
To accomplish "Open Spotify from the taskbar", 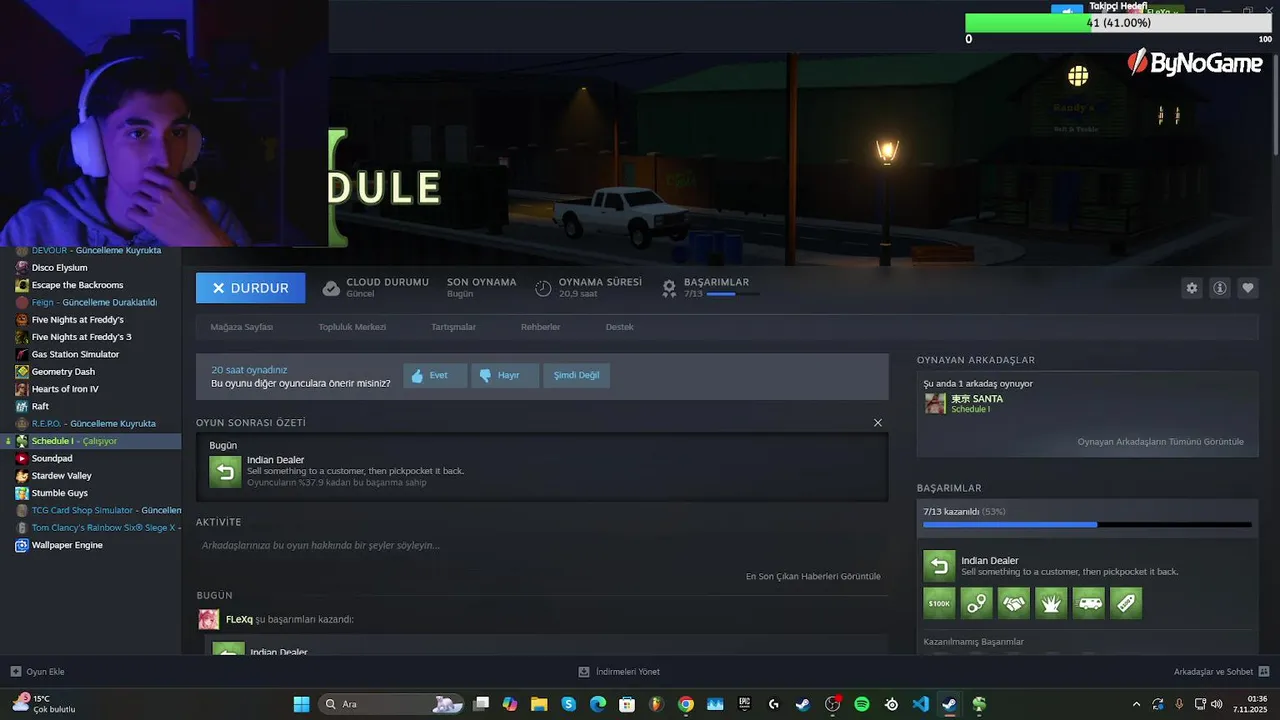I will pyautogui.click(x=862, y=704).
